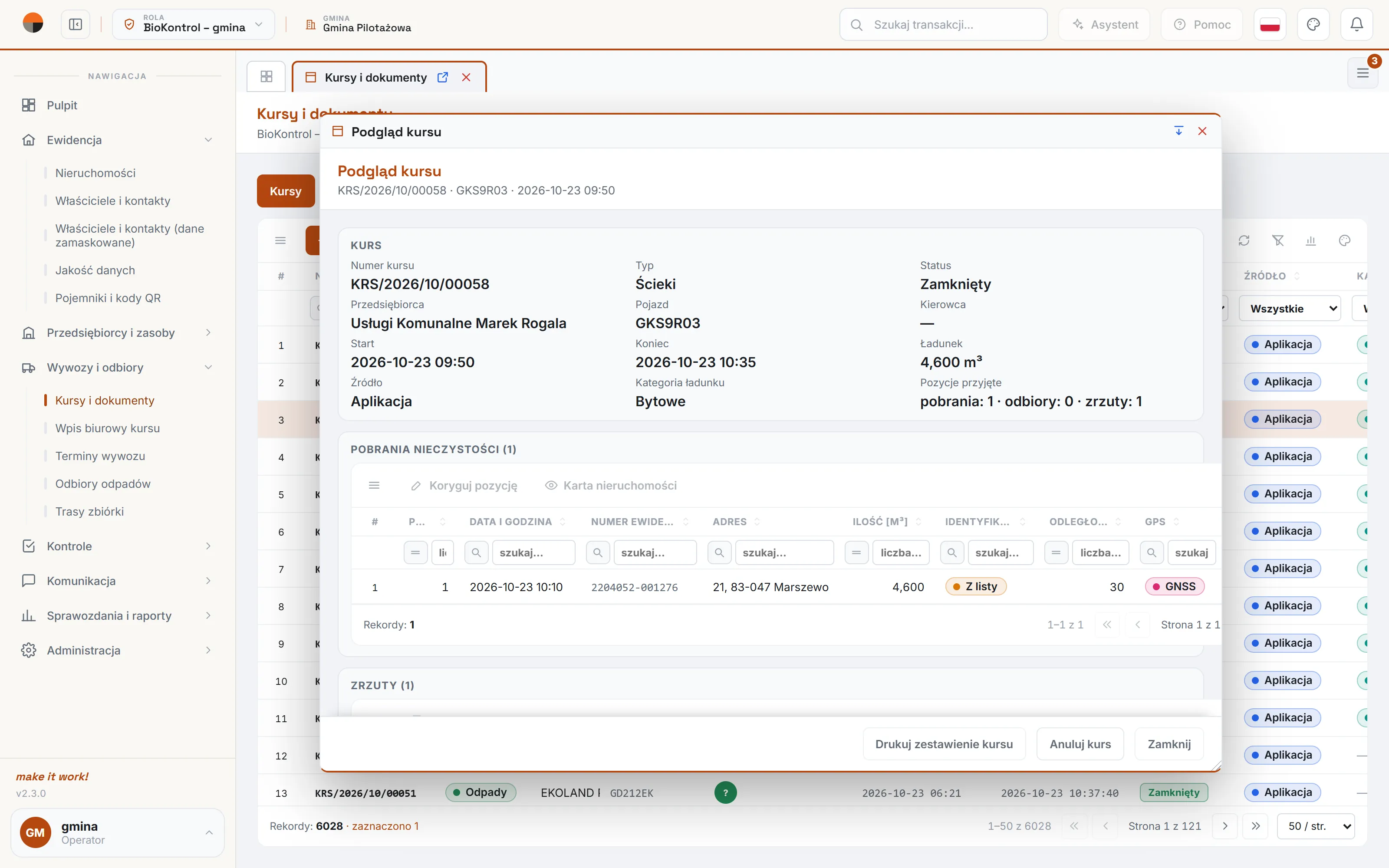This screenshot has height=868, width=1389.
Task: Refresh the Kursy table
Action: [x=1244, y=240]
